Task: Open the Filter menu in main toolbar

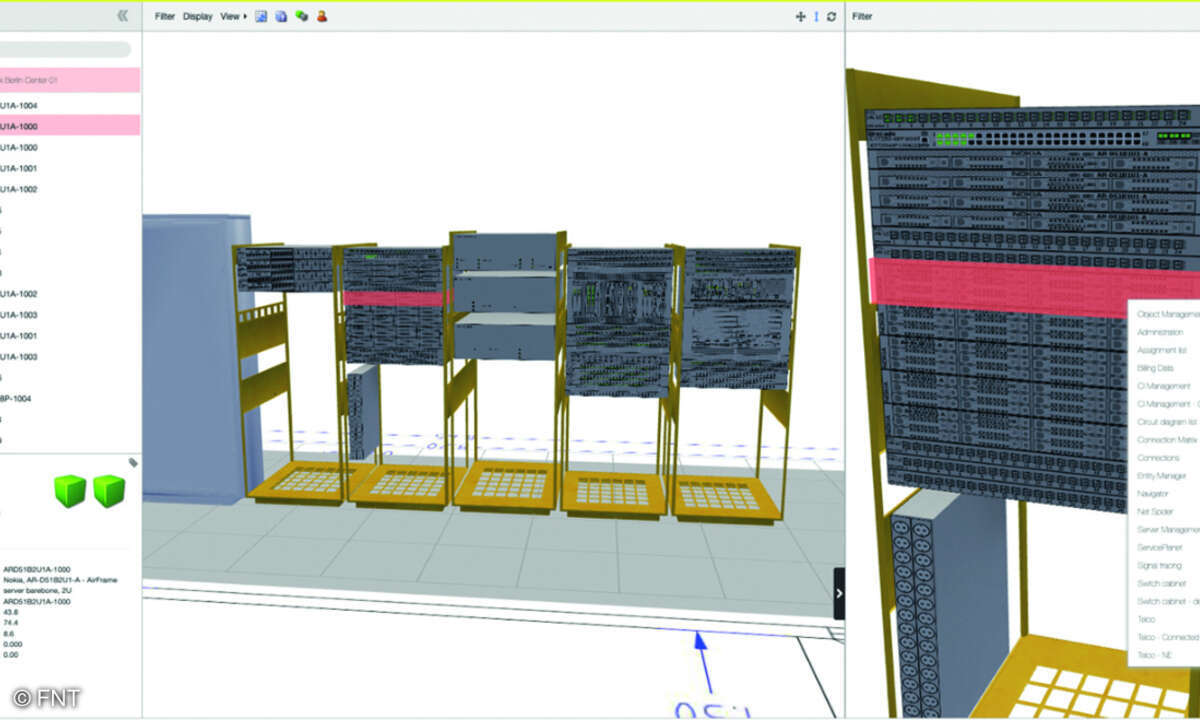Action: 164,17
